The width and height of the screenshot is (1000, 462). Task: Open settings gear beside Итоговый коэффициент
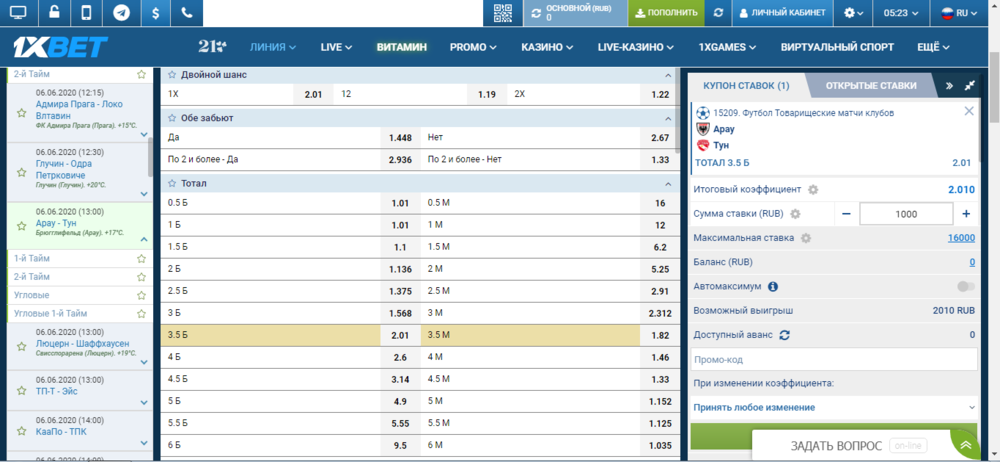point(812,190)
